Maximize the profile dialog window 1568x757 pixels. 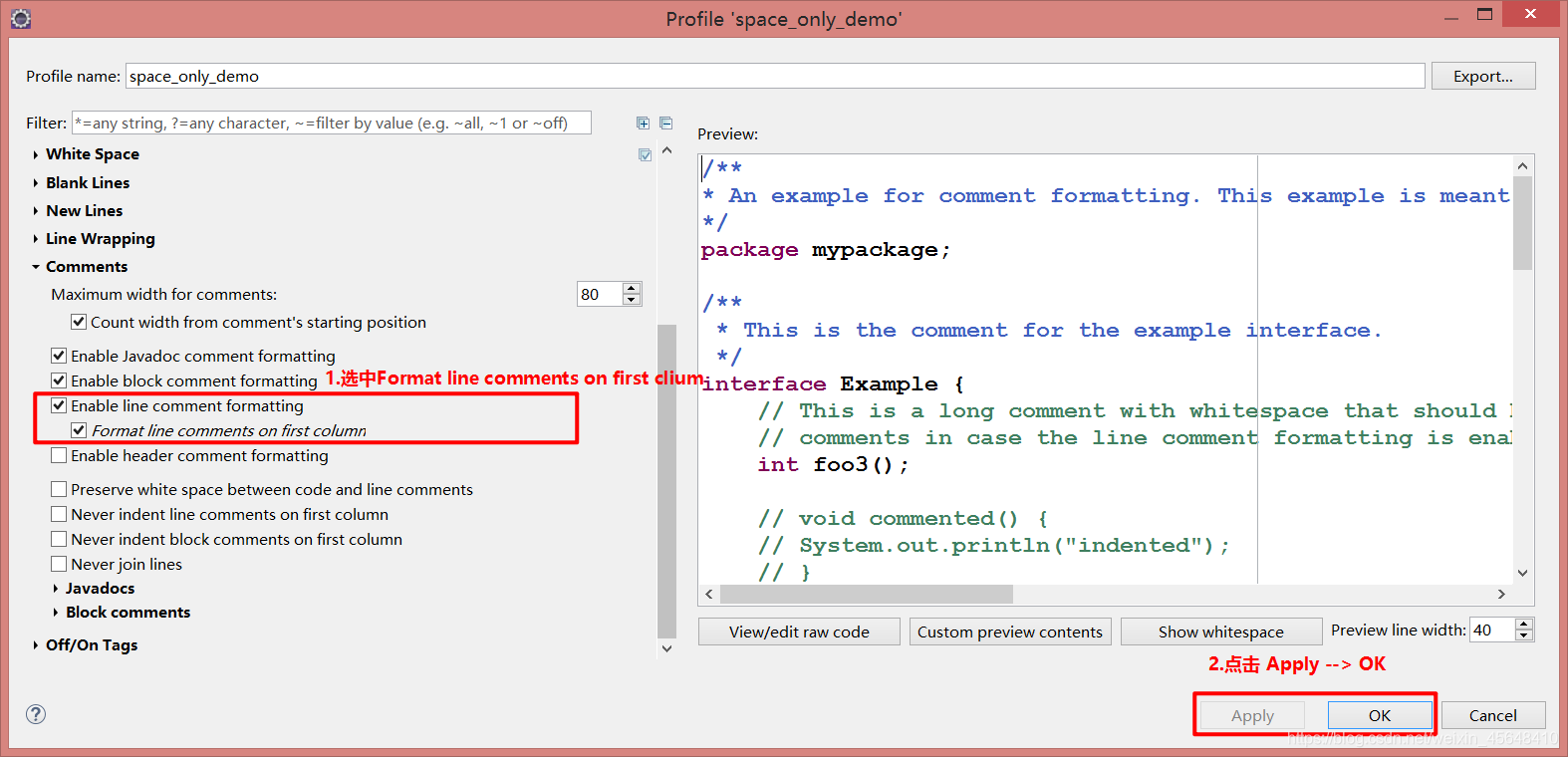coord(1484,14)
